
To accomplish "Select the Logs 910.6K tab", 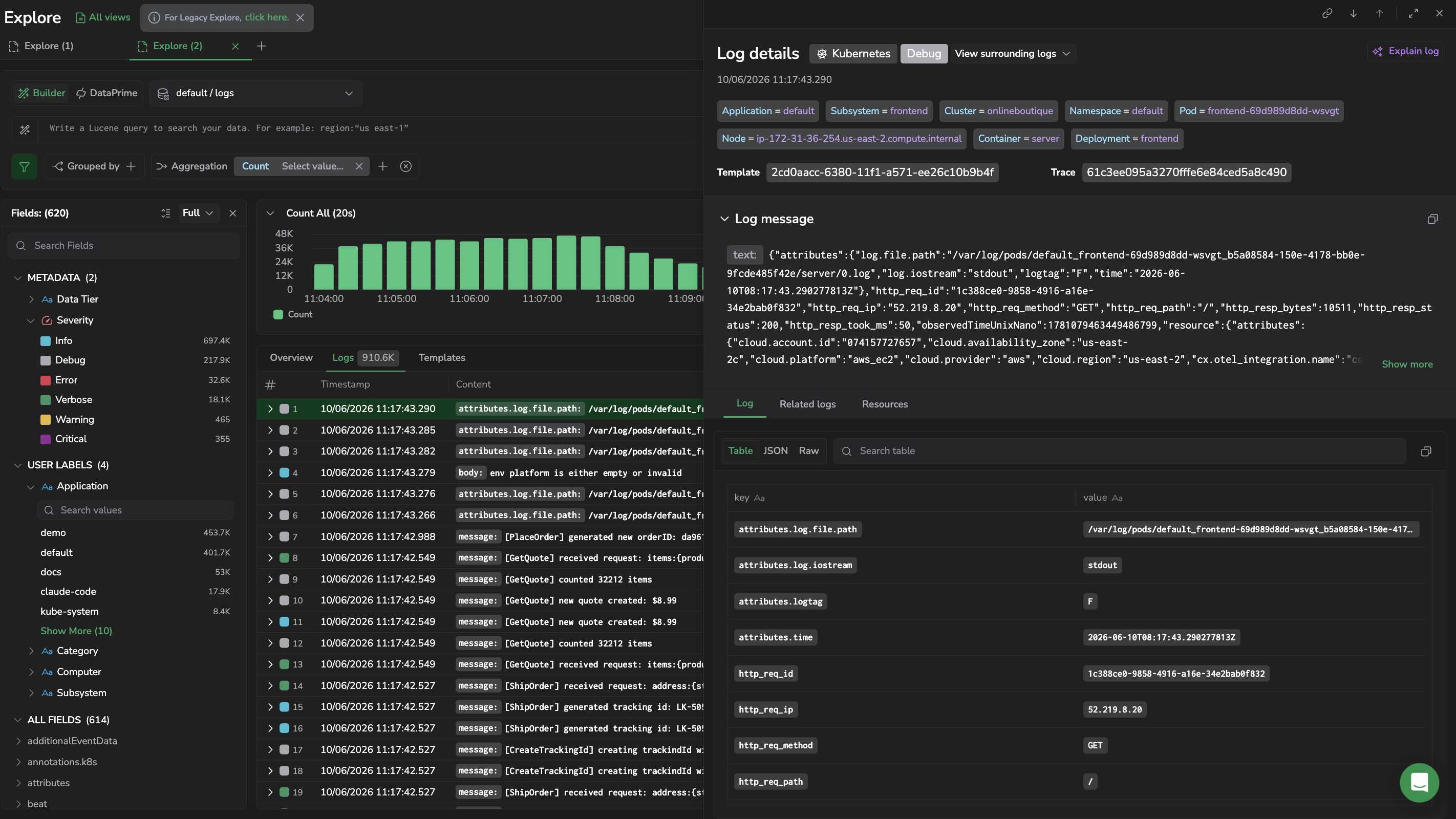I will click(365, 358).
